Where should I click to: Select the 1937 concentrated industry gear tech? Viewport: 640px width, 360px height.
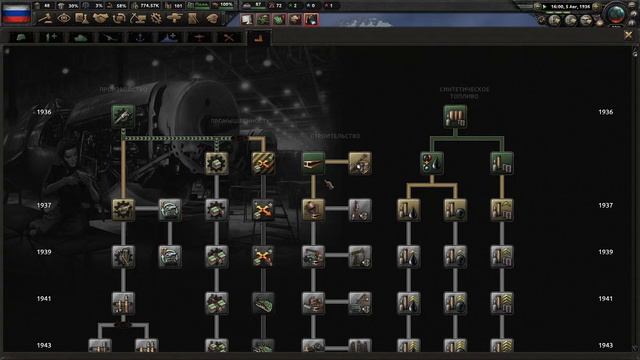pos(216,209)
